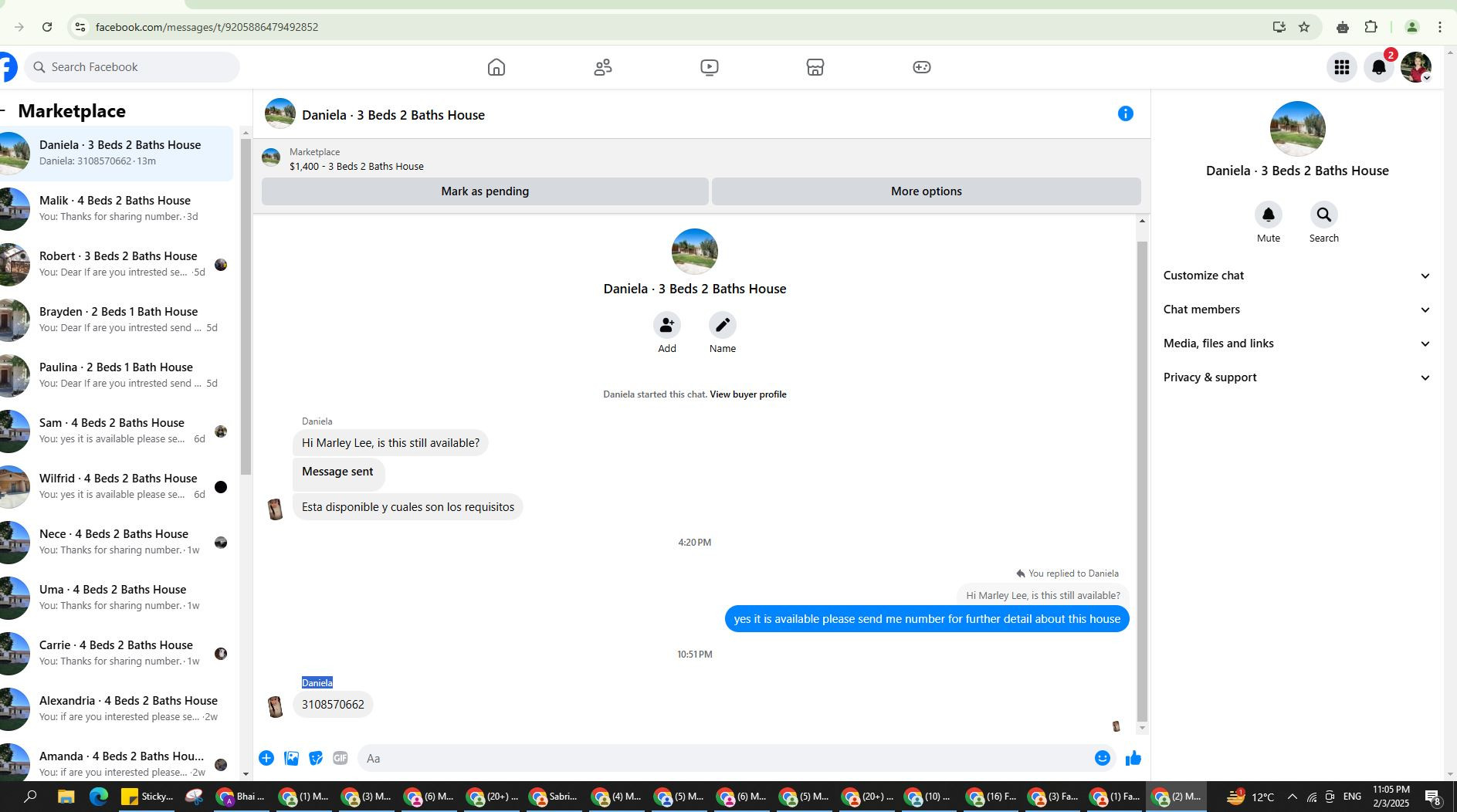Image resolution: width=1457 pixels, height=812 pixels.
Task: Click the conversation list scrollbar
Action: (x=246, y=306)
